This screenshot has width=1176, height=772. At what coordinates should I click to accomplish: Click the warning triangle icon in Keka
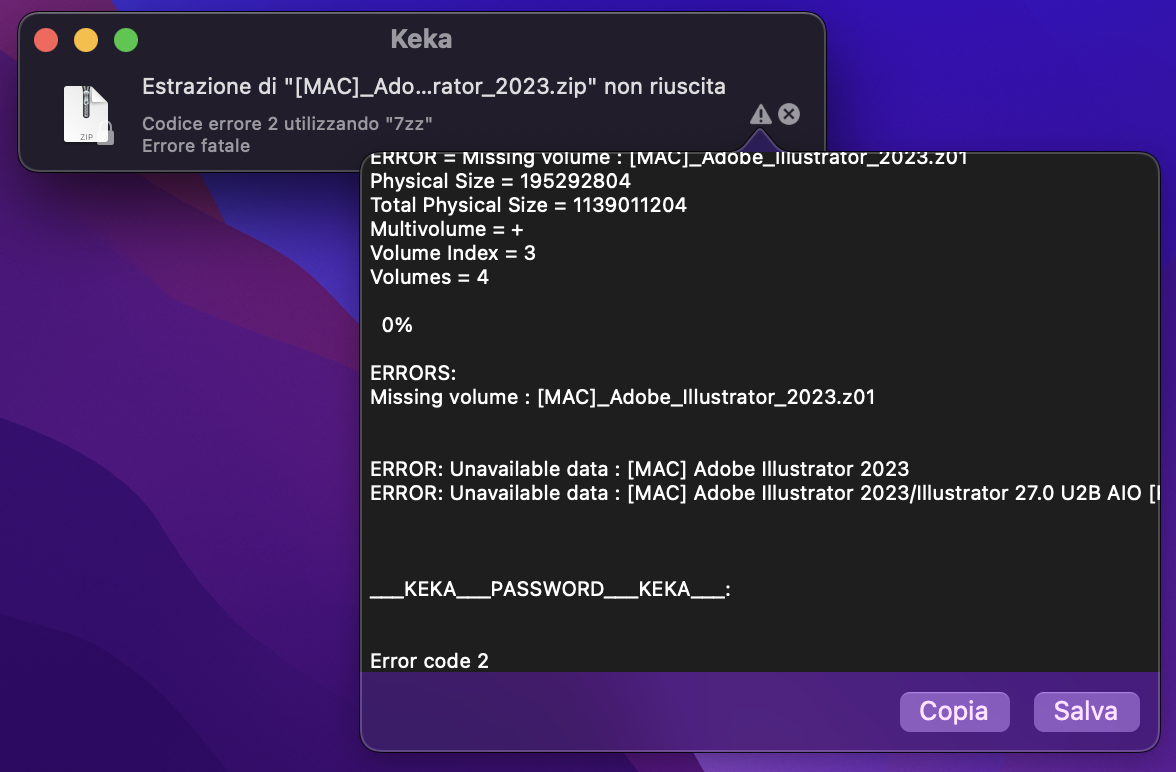(760, 114)
